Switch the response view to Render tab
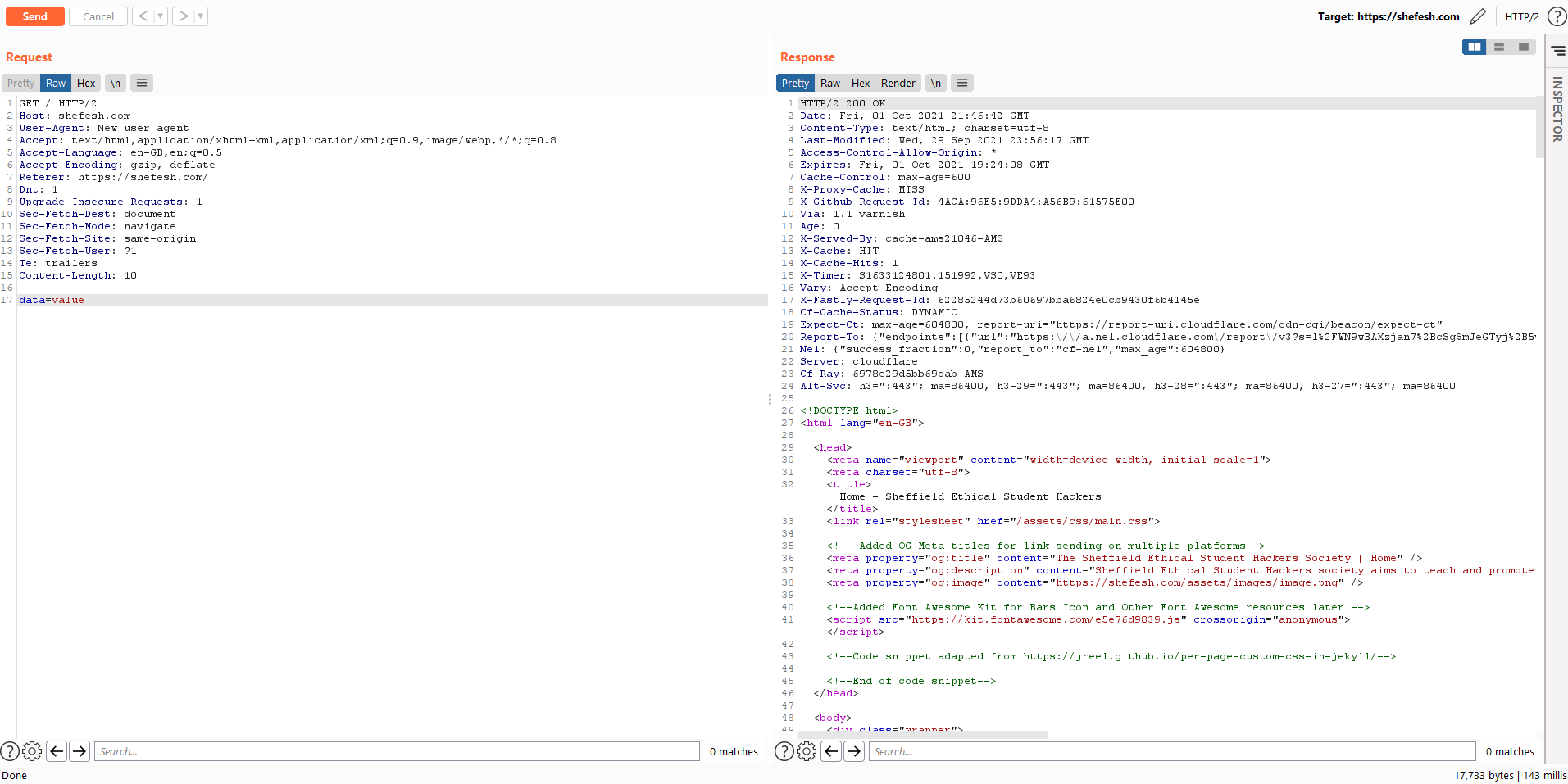This screenshot has width=1568, height=784. [898, 83]
